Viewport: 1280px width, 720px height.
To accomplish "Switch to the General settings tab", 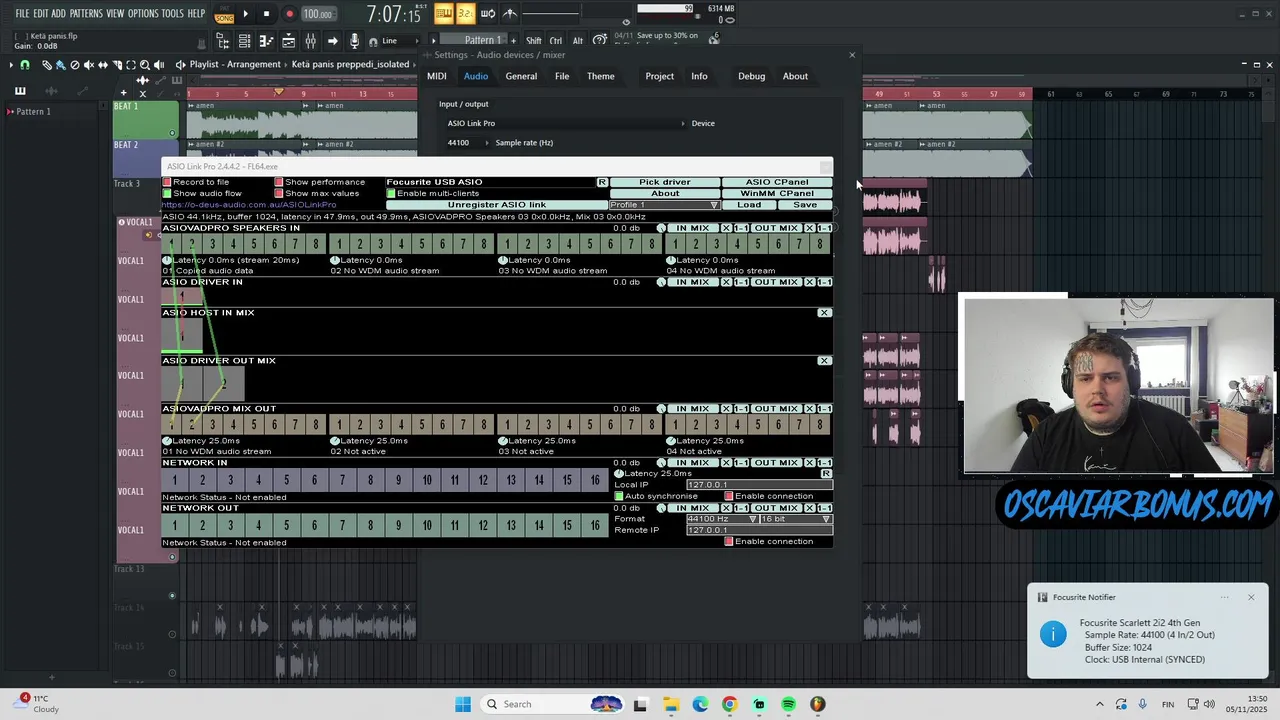I will point(521,76).
